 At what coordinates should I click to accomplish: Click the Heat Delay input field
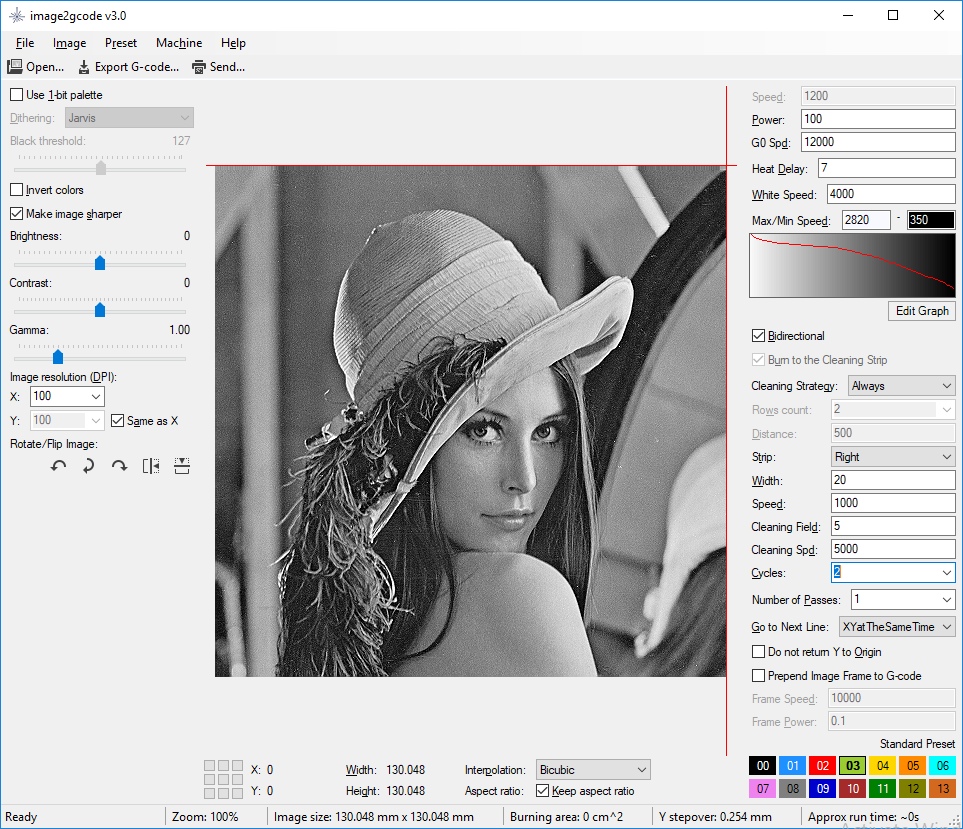click(x=886, y=169)
